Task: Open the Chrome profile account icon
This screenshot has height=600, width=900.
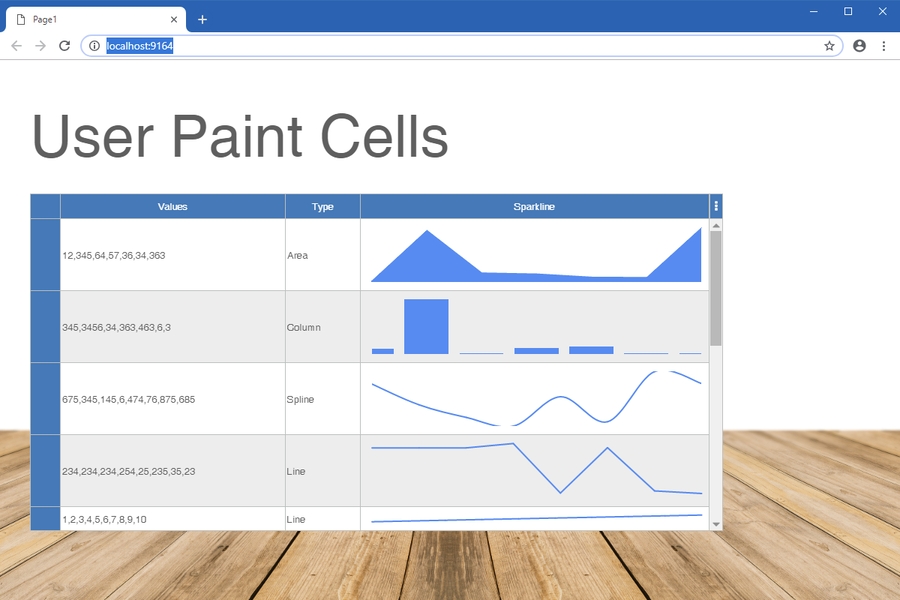Action: pyautogui.click(x=859, y=46)
